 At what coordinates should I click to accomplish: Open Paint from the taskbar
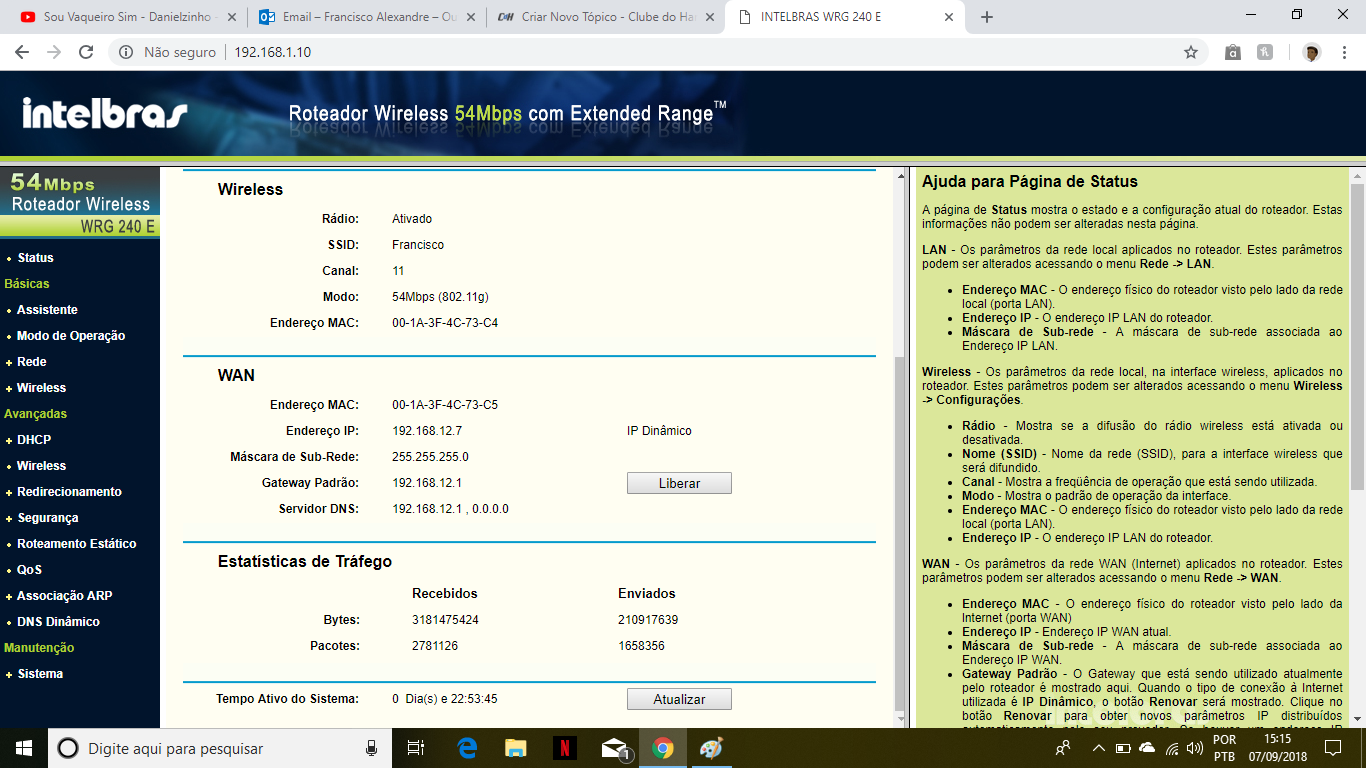point(710,748)
